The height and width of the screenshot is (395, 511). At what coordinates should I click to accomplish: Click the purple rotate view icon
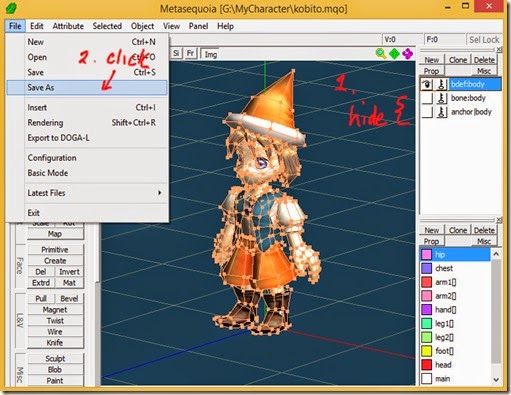coord(407,53)
